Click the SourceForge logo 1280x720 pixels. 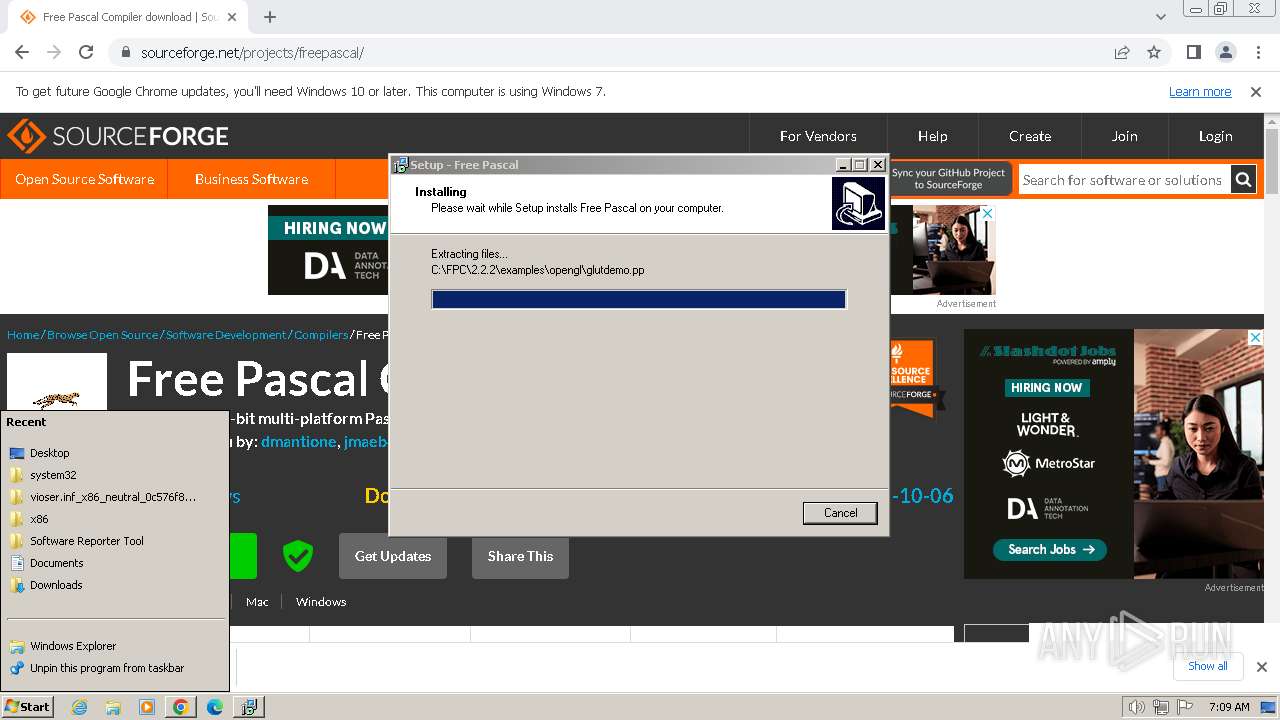tap(118, 136)
